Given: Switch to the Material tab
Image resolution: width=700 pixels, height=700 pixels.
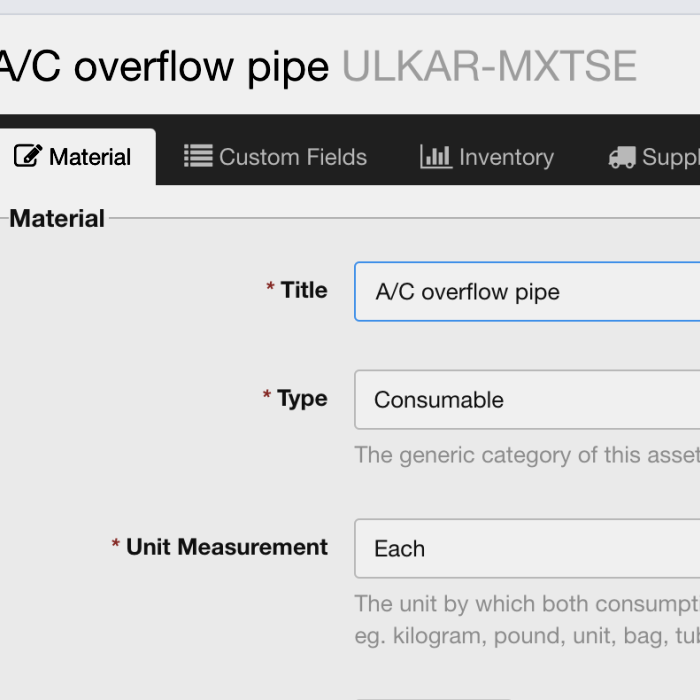Looking at the screenshot, I should point(90,157).
